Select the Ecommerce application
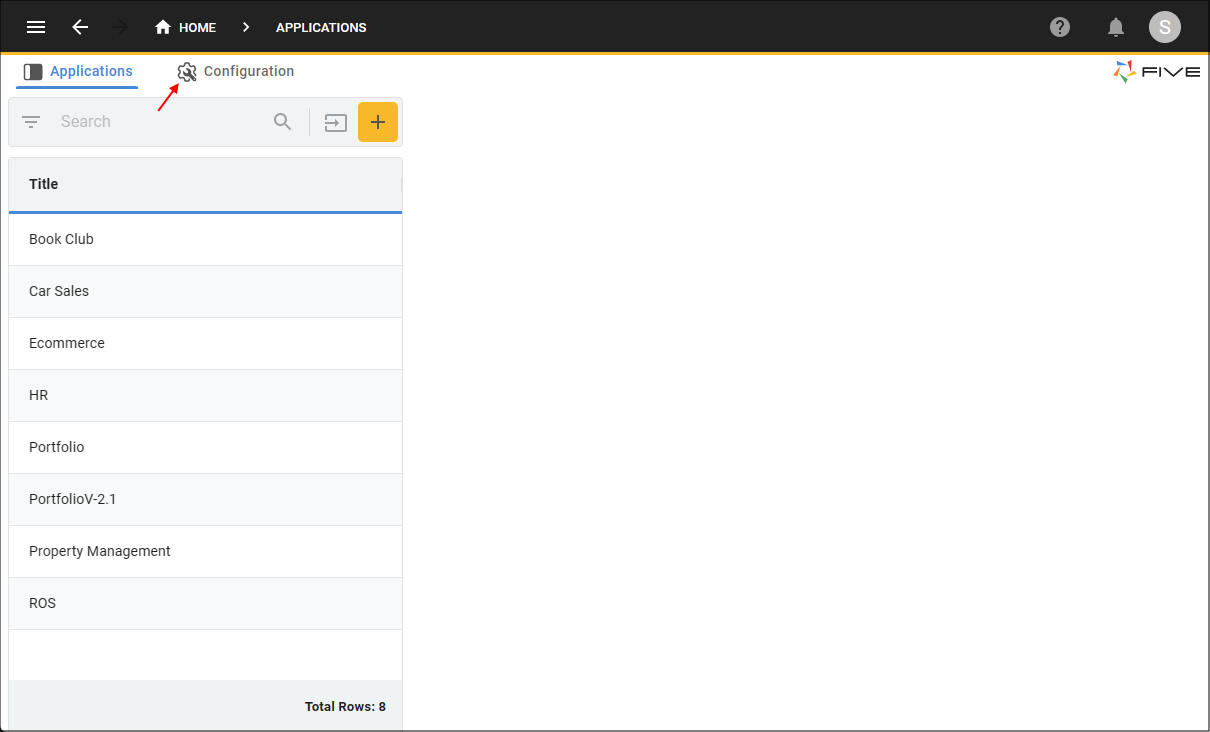The width and height of the screenshot is (1210, 732). pyautogui.click(x=205, y=343)
